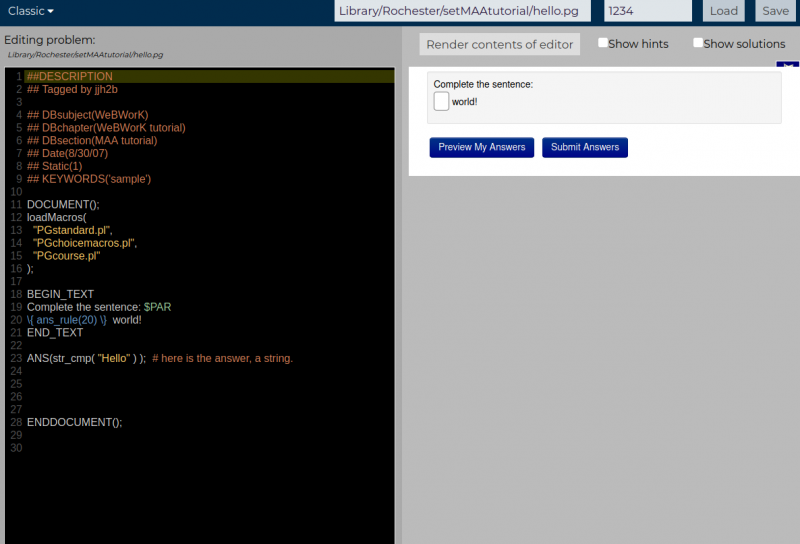The width and height of the screenshot is (800, 544).
Task: Click line number 30 in editor gutter
Action: tap(16, 448)
